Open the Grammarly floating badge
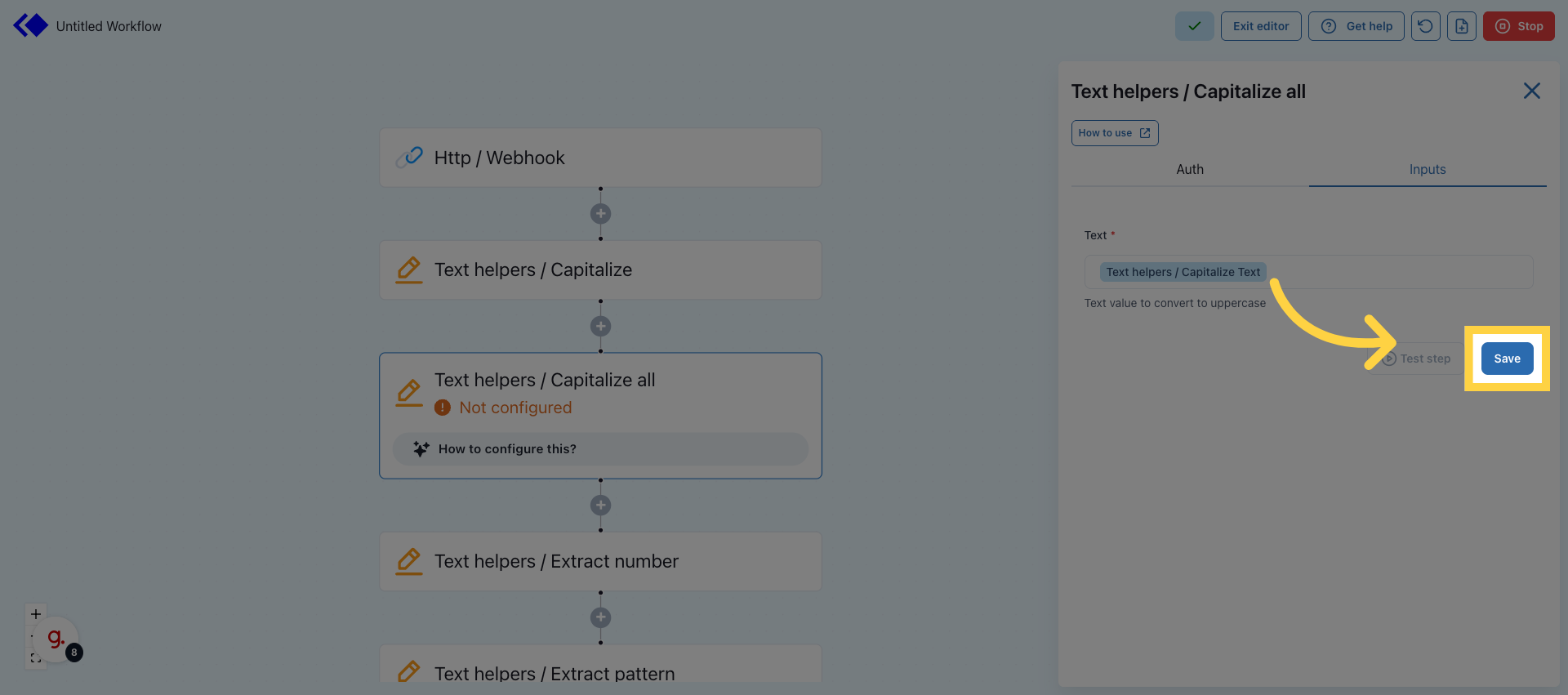The height and width of the screenshot is (695, 1568). tap(56, 639)
